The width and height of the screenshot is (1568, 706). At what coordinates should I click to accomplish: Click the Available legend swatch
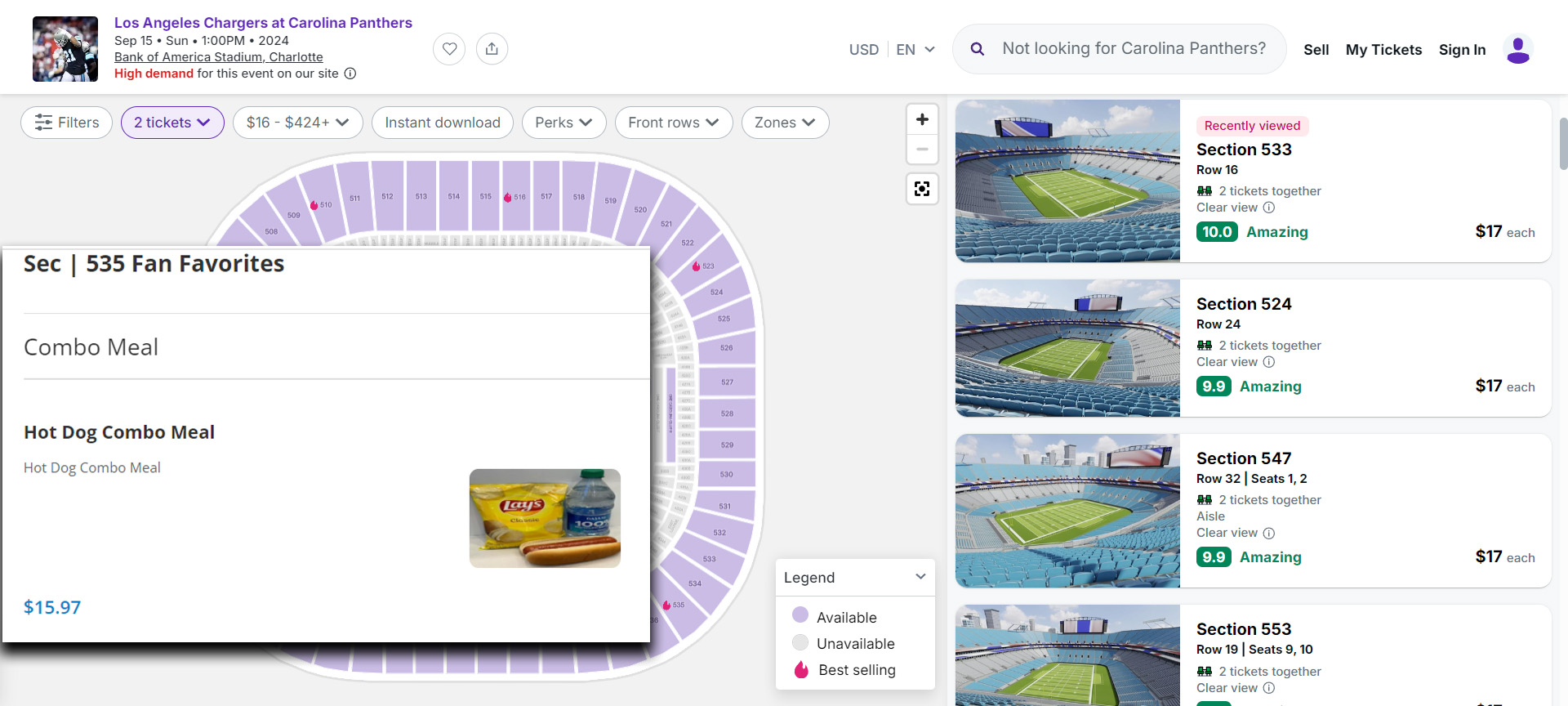[x=800, y=615]
